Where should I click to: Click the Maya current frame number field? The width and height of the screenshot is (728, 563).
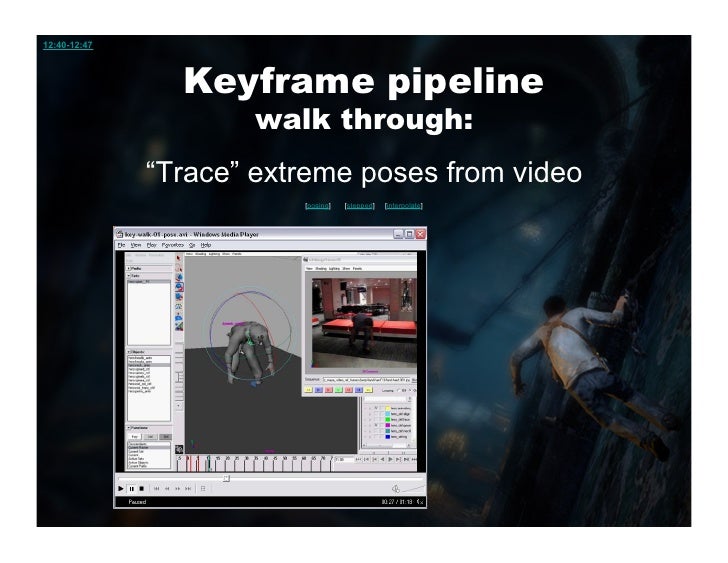click(344, 459)
